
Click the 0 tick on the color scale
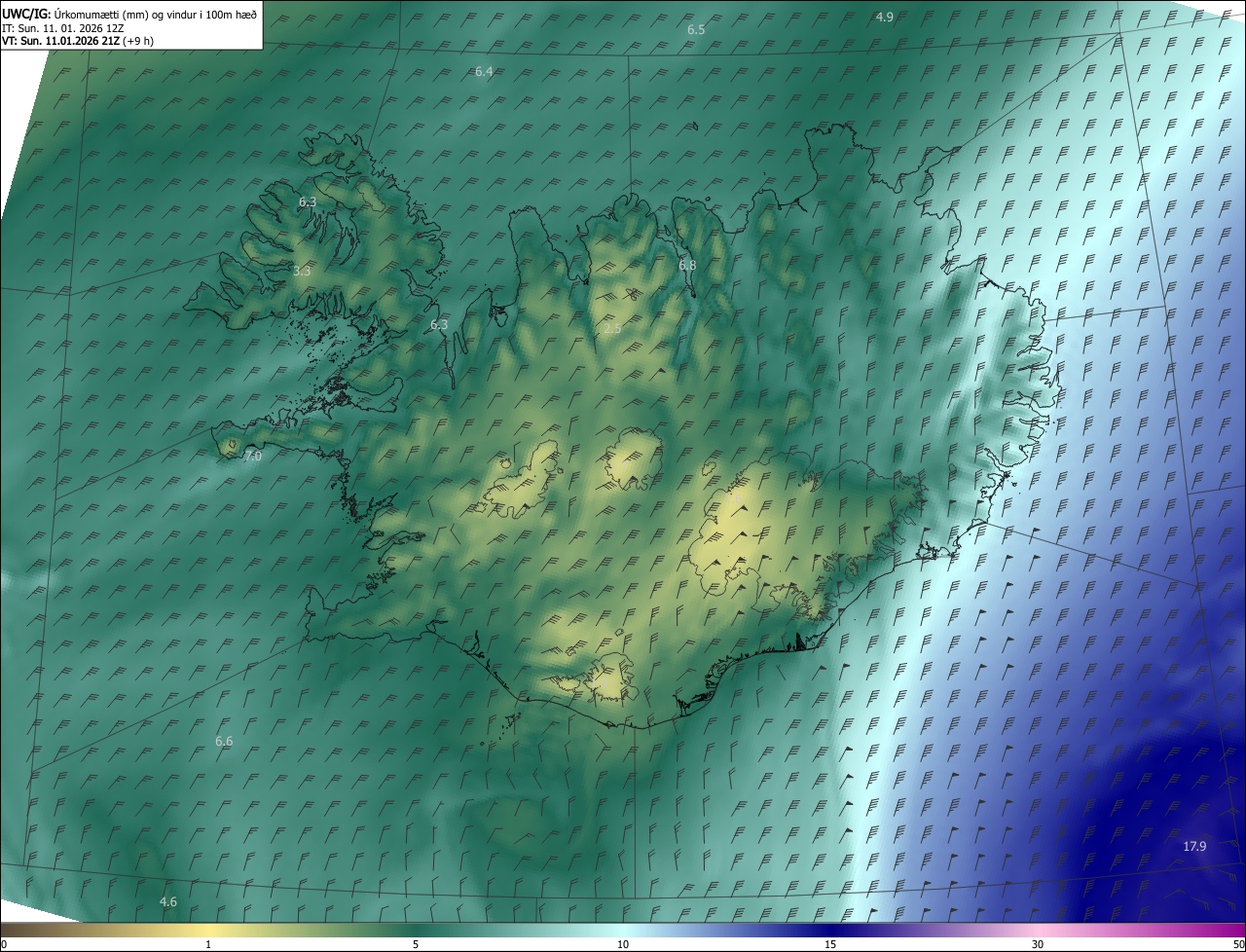pyautogui.click(x=4, y=944)
